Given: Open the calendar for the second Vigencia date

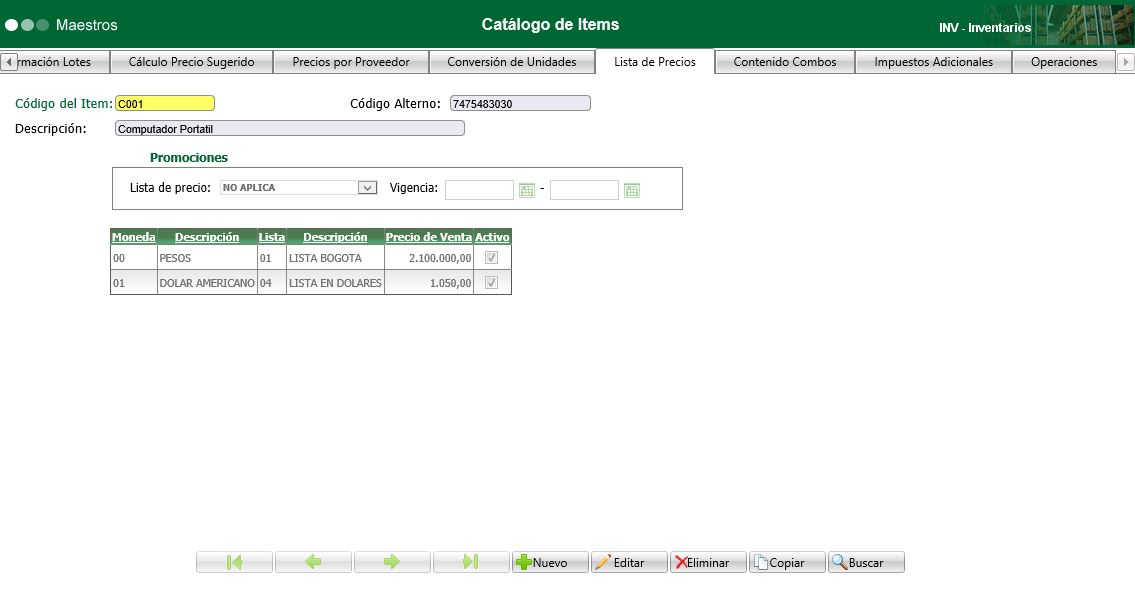Looking at the screenshot, I should point(631,189).
